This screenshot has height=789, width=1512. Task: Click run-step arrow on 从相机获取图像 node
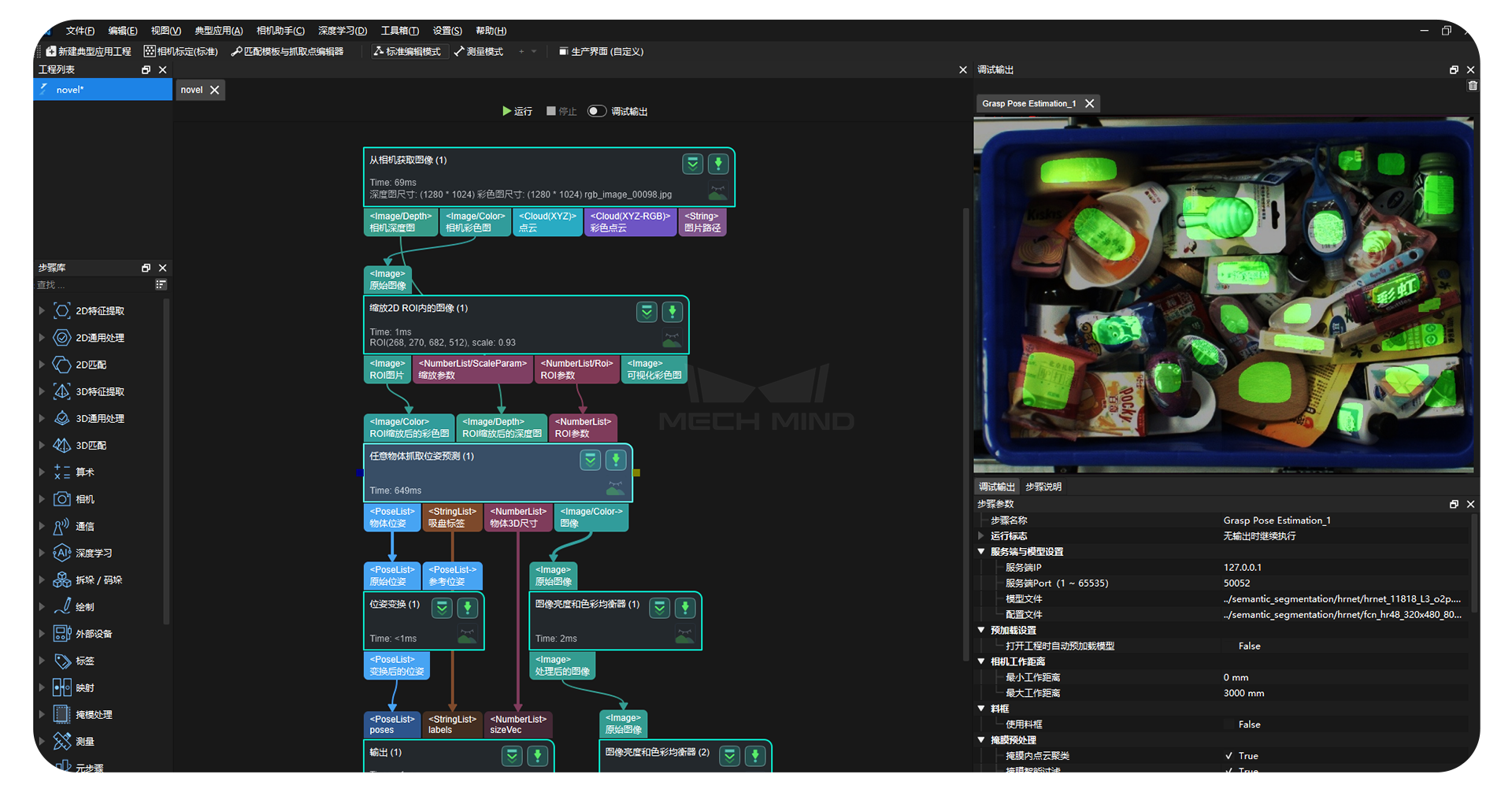point(718,164)
